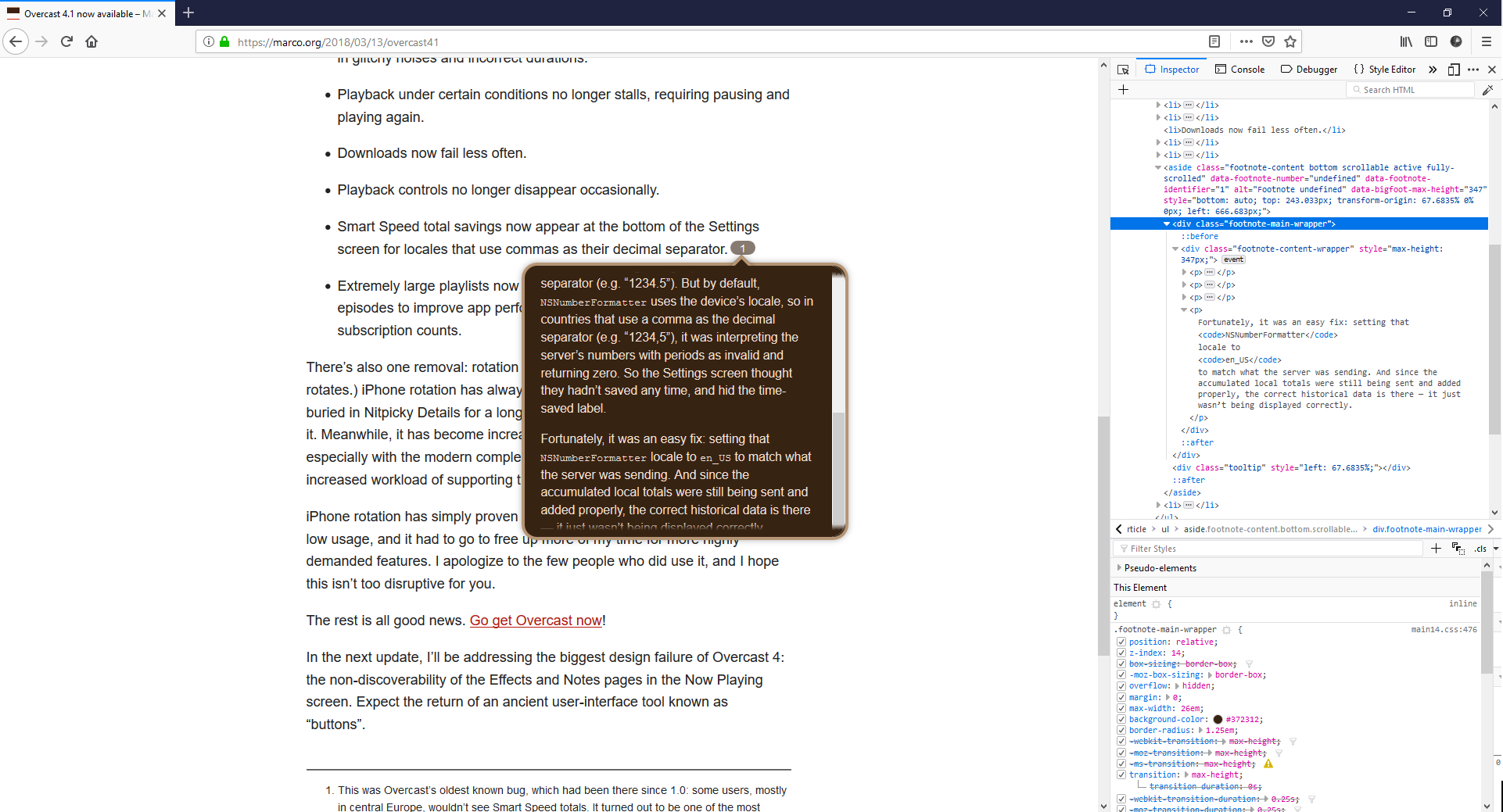The image size is (1503, 812).
Task: Collapse the aside.footnote-content node
Action: (x=1158, y=167)
